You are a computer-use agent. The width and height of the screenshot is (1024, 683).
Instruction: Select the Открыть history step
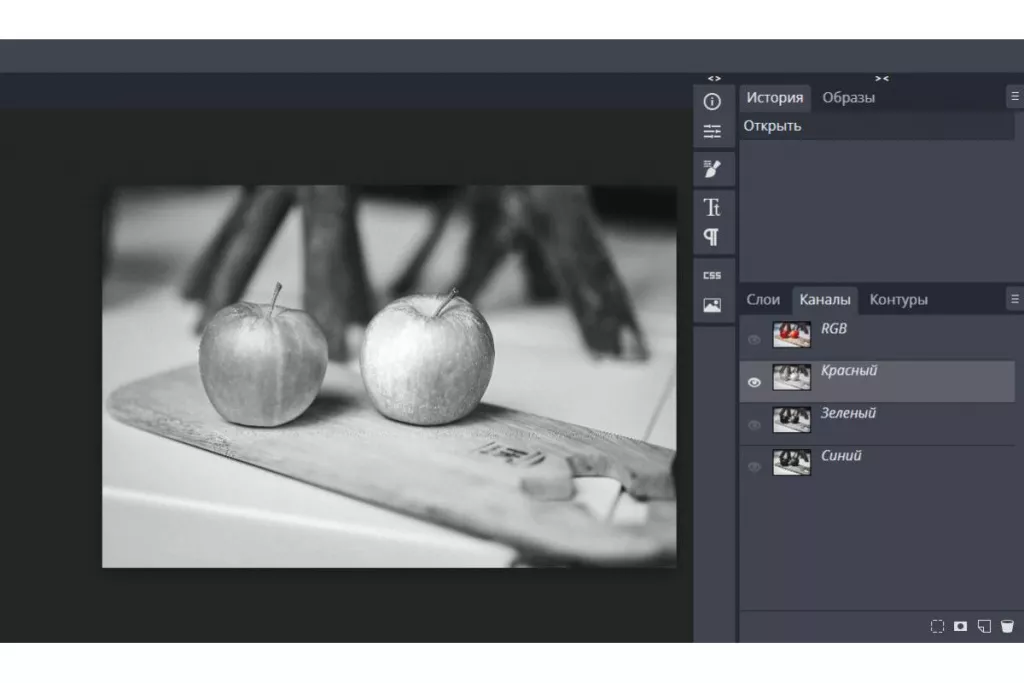(877, 126)
